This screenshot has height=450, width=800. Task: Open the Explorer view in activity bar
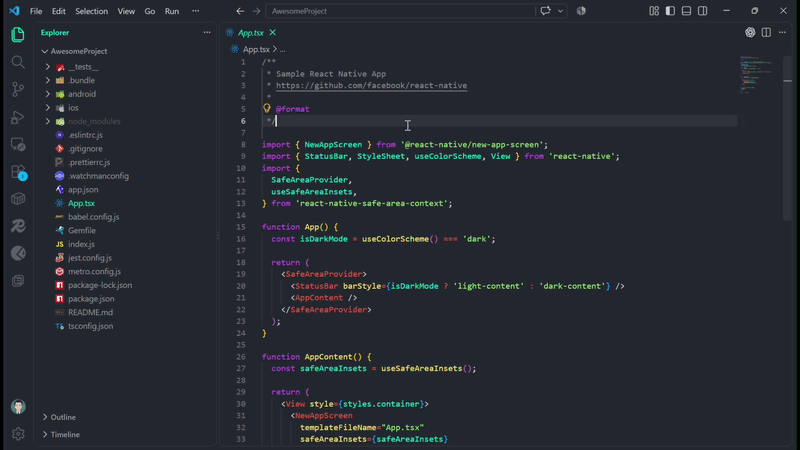click(18, 35)
